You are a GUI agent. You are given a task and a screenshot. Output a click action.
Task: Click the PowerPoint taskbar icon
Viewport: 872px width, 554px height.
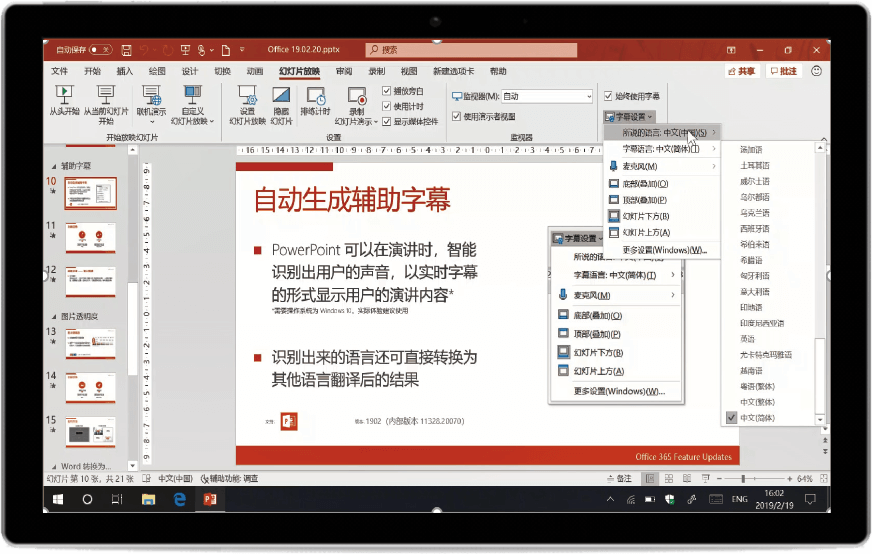point(210,499)
